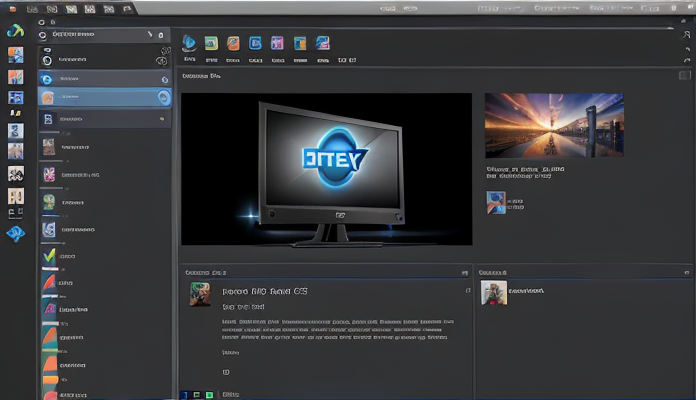The image size is (696, 400).
Task: Click the blue diamond icon in left sidebar
Action: (x=16, y=234)
